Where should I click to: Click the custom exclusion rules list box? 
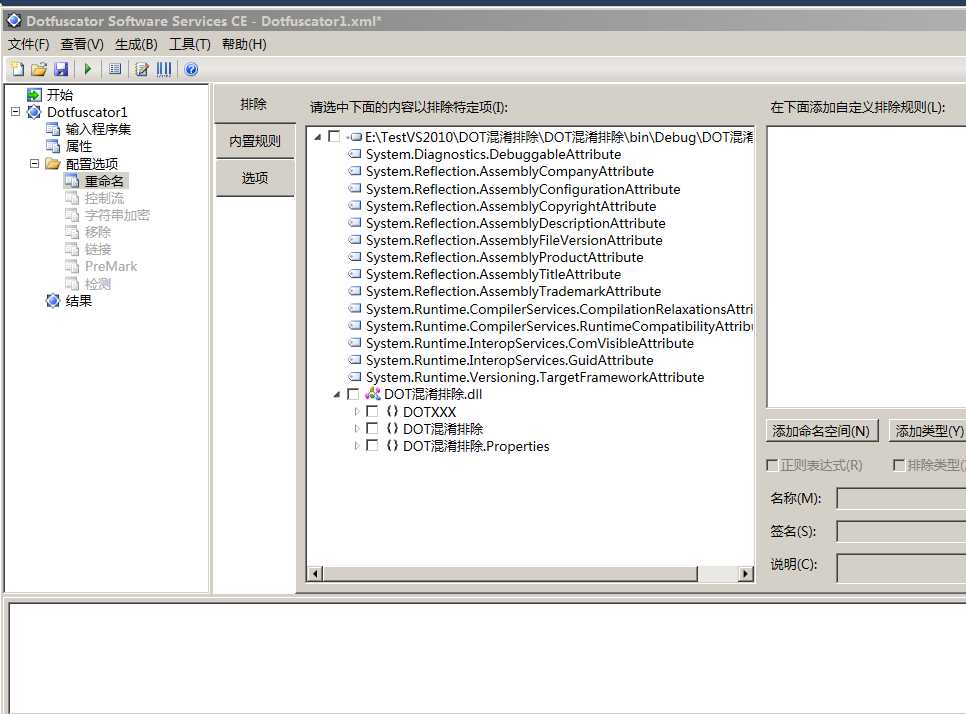point(866,266)
